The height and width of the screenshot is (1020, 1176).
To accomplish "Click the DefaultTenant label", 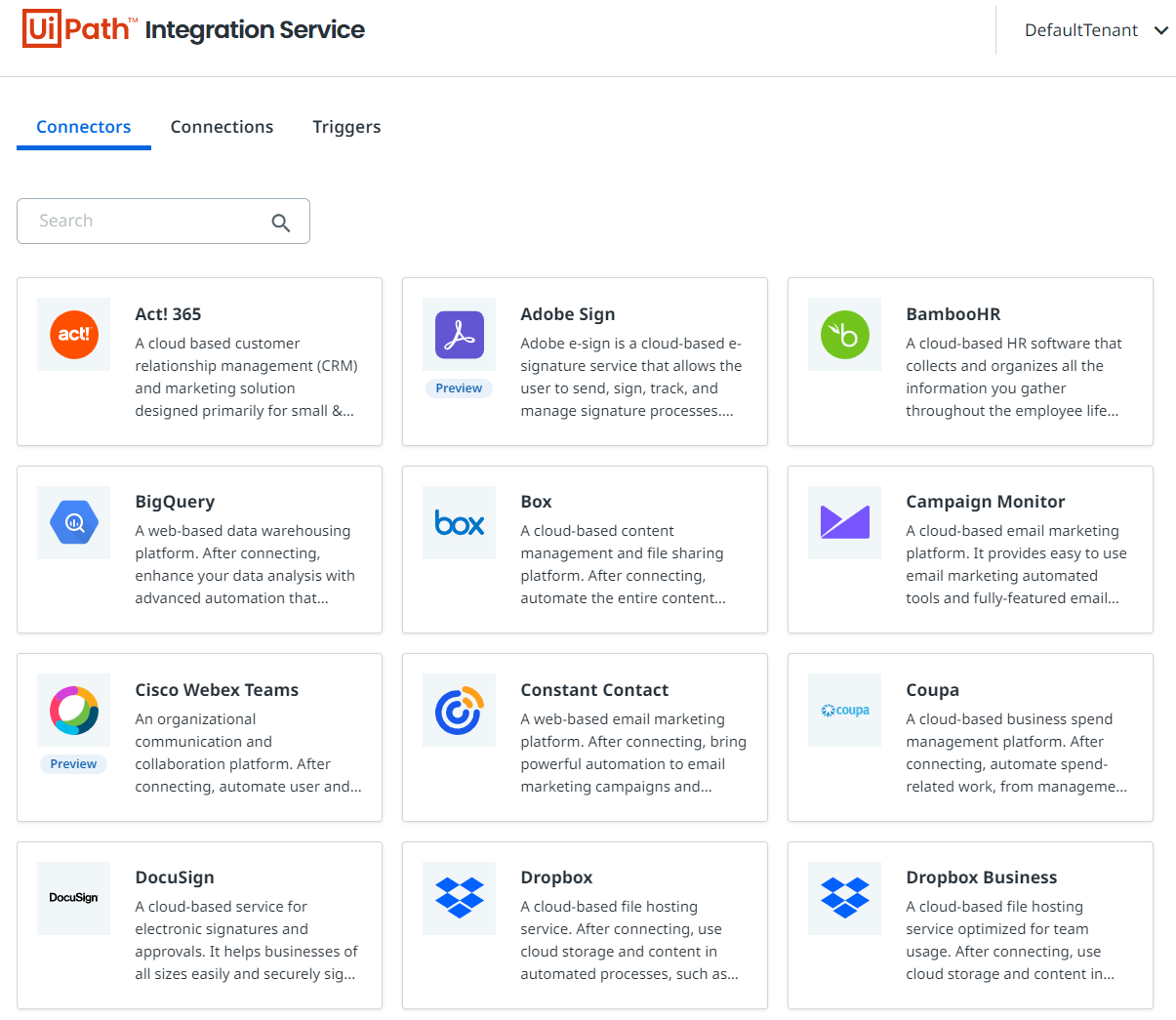I will coord(1081,30).
